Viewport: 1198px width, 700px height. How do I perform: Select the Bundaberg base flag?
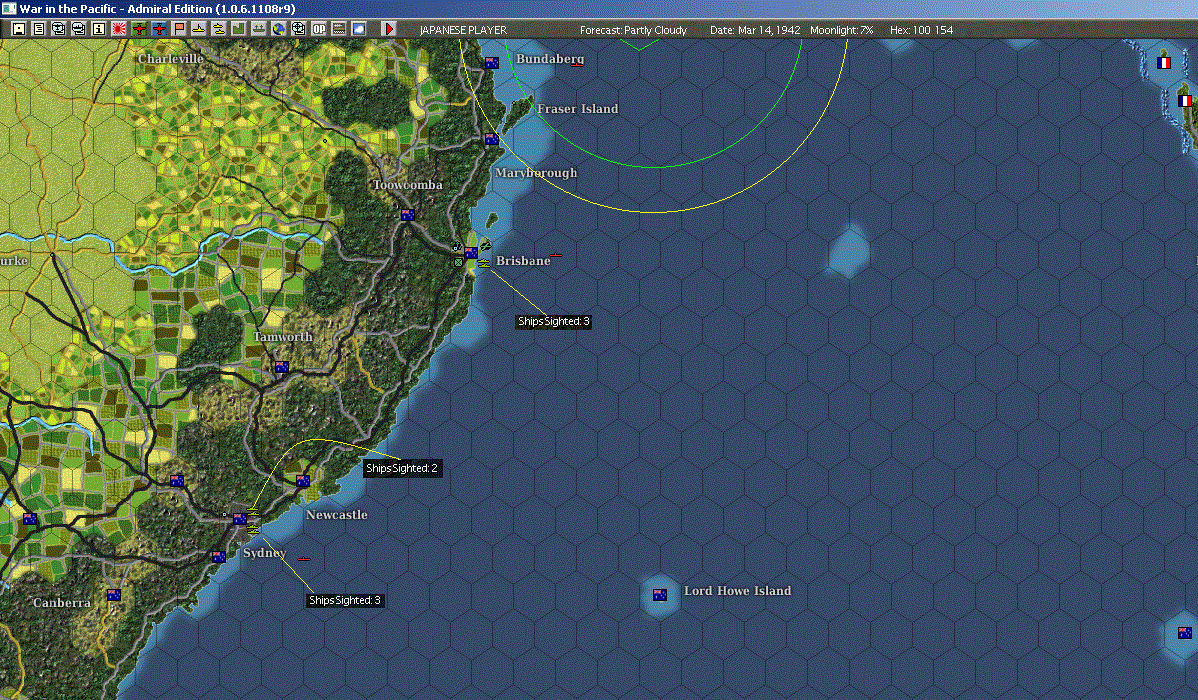[492, 63]
